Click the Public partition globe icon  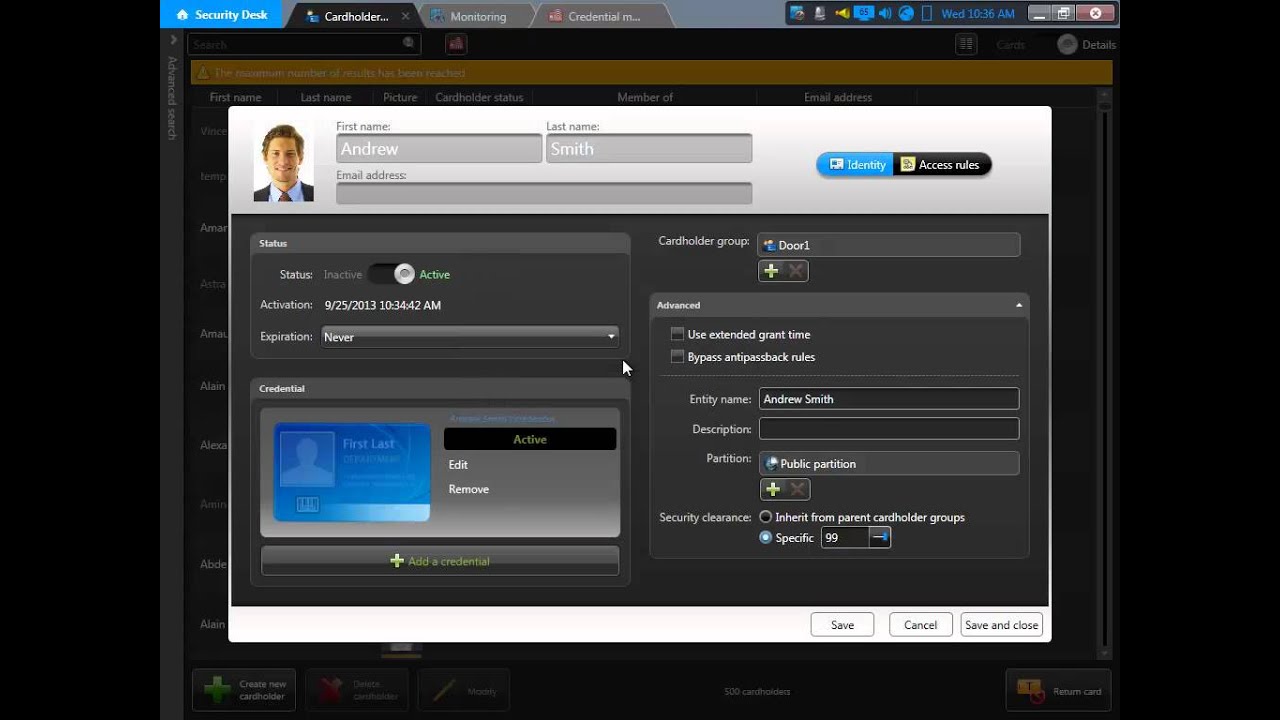tap(771, 463)
